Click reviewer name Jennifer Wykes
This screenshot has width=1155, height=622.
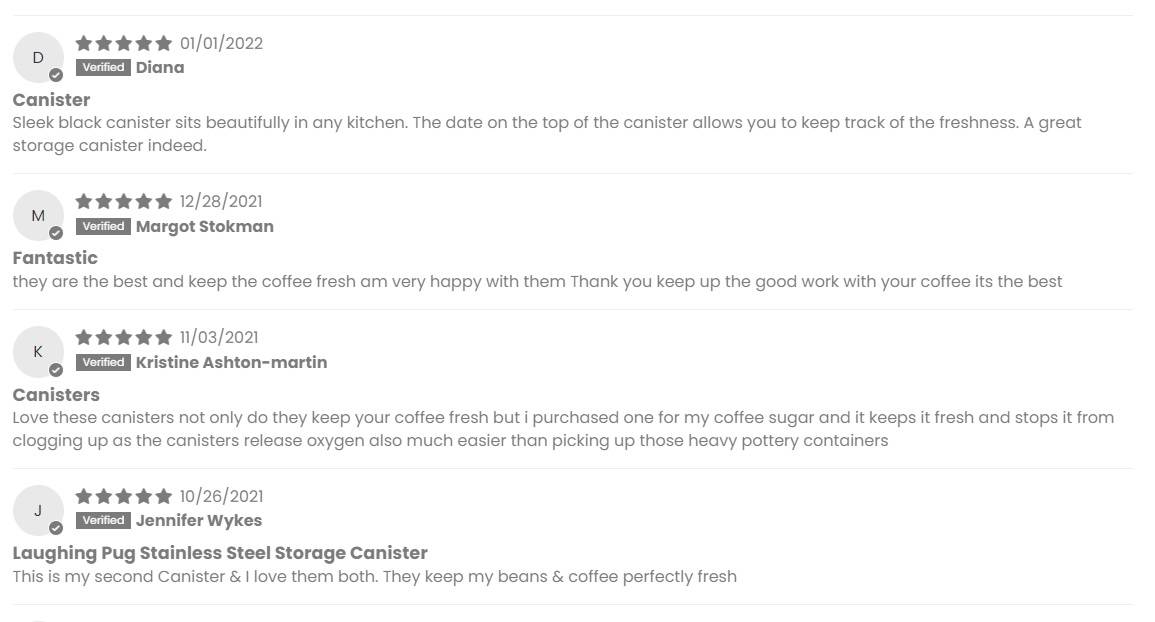(x=199, y=520)
